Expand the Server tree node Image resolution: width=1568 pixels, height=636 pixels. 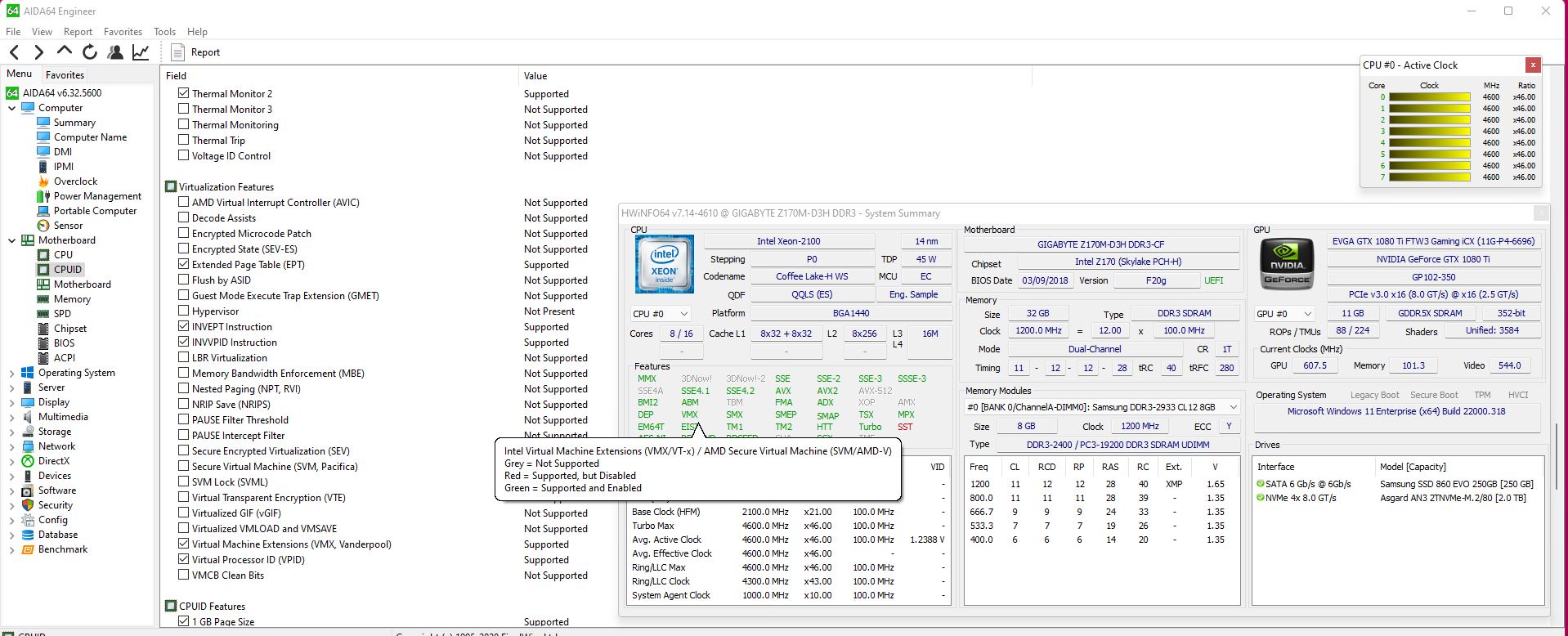[x=11, y=387]
